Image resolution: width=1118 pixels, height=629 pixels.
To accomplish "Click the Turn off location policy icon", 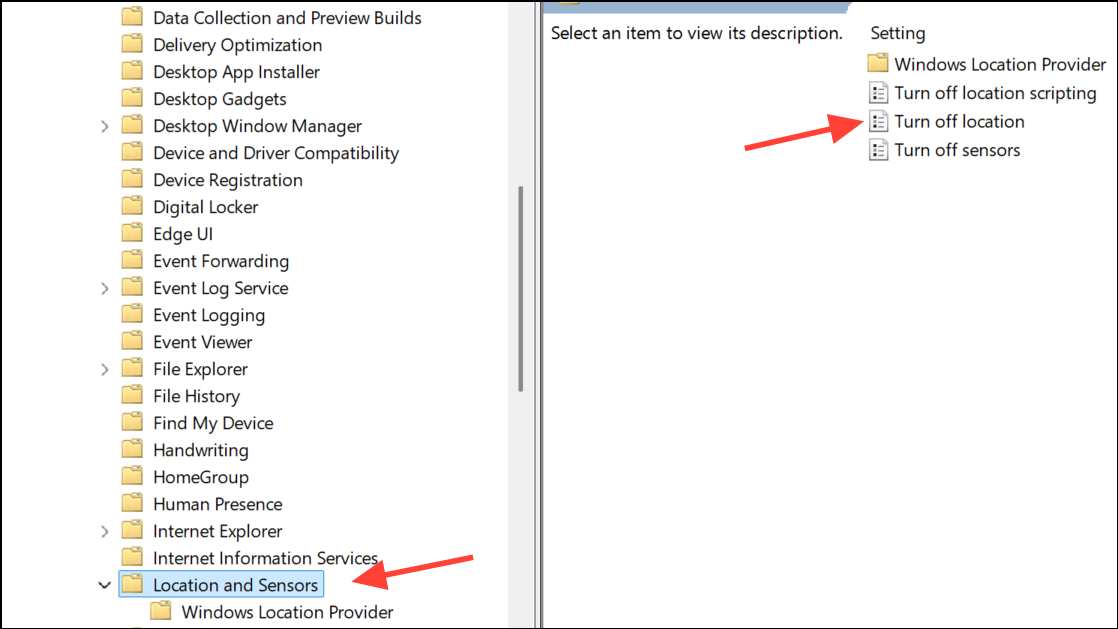I will click(x=878, y=121).
